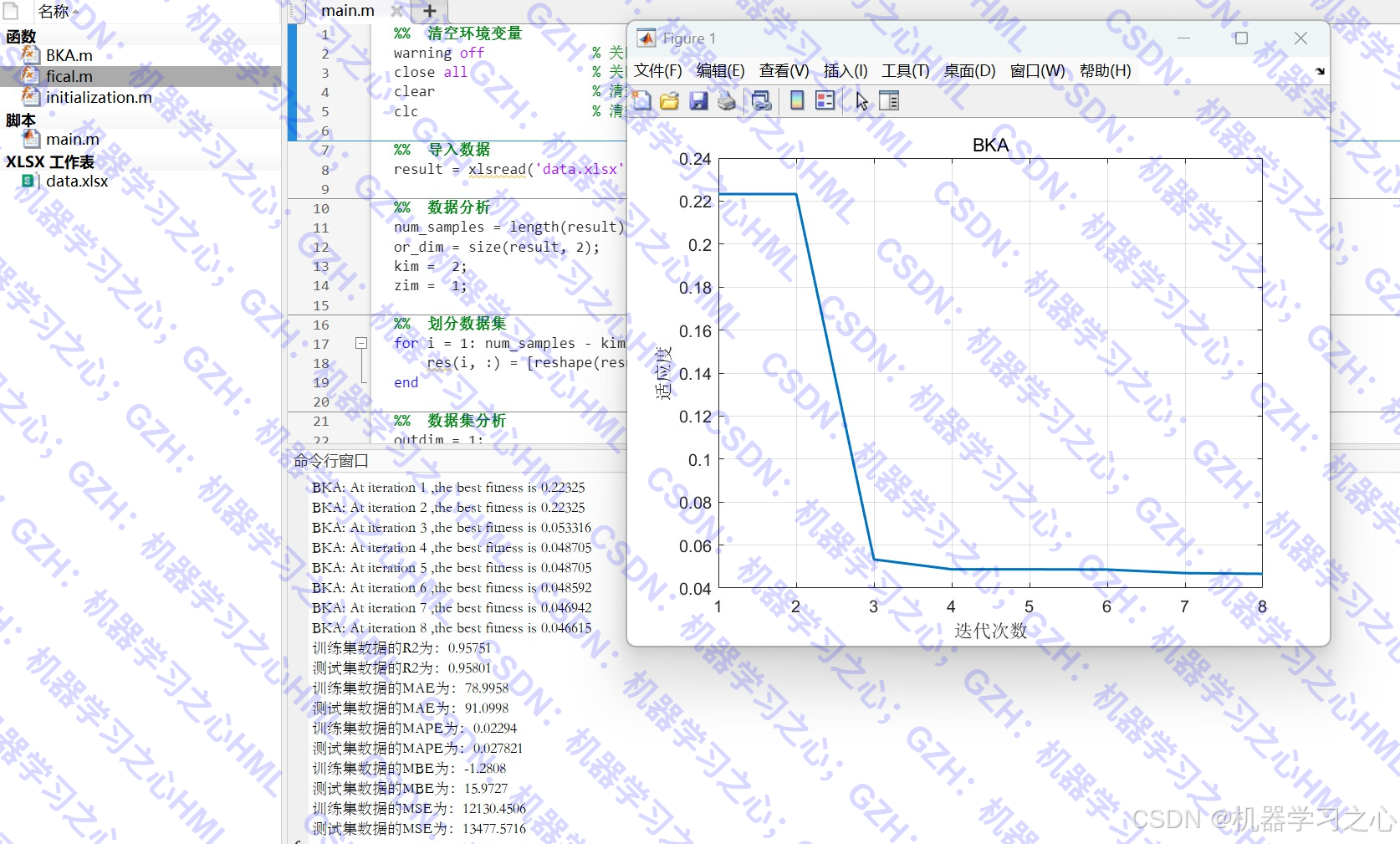
Task: Switch to the main.m editor tab
Action: tap(346, 11)
